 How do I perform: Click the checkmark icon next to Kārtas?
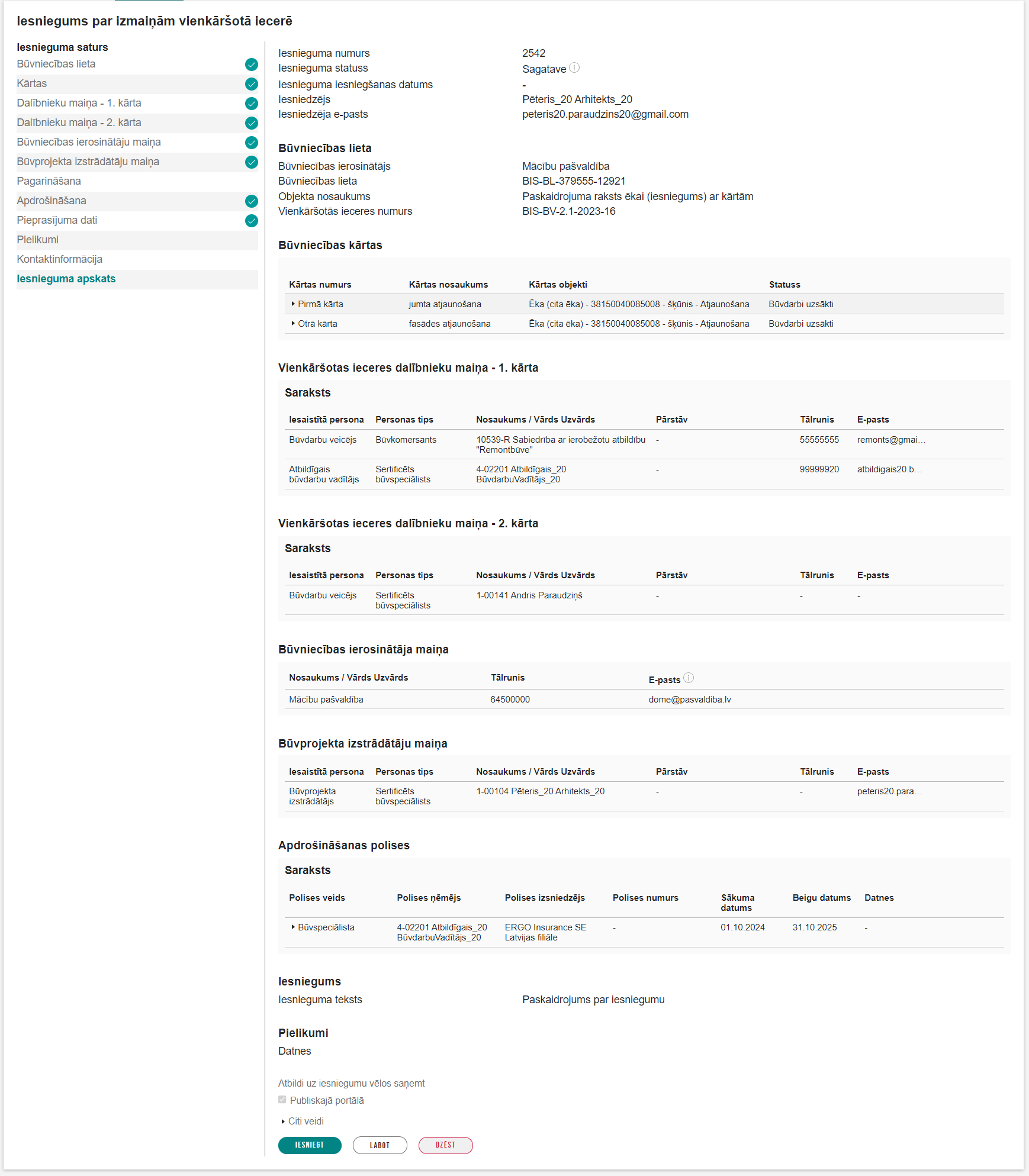coord(252,84)
